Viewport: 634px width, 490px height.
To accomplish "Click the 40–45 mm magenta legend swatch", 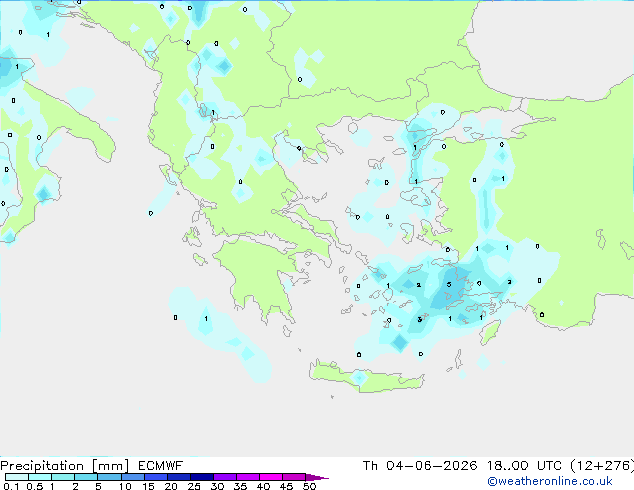I will (x=271, y=477).
